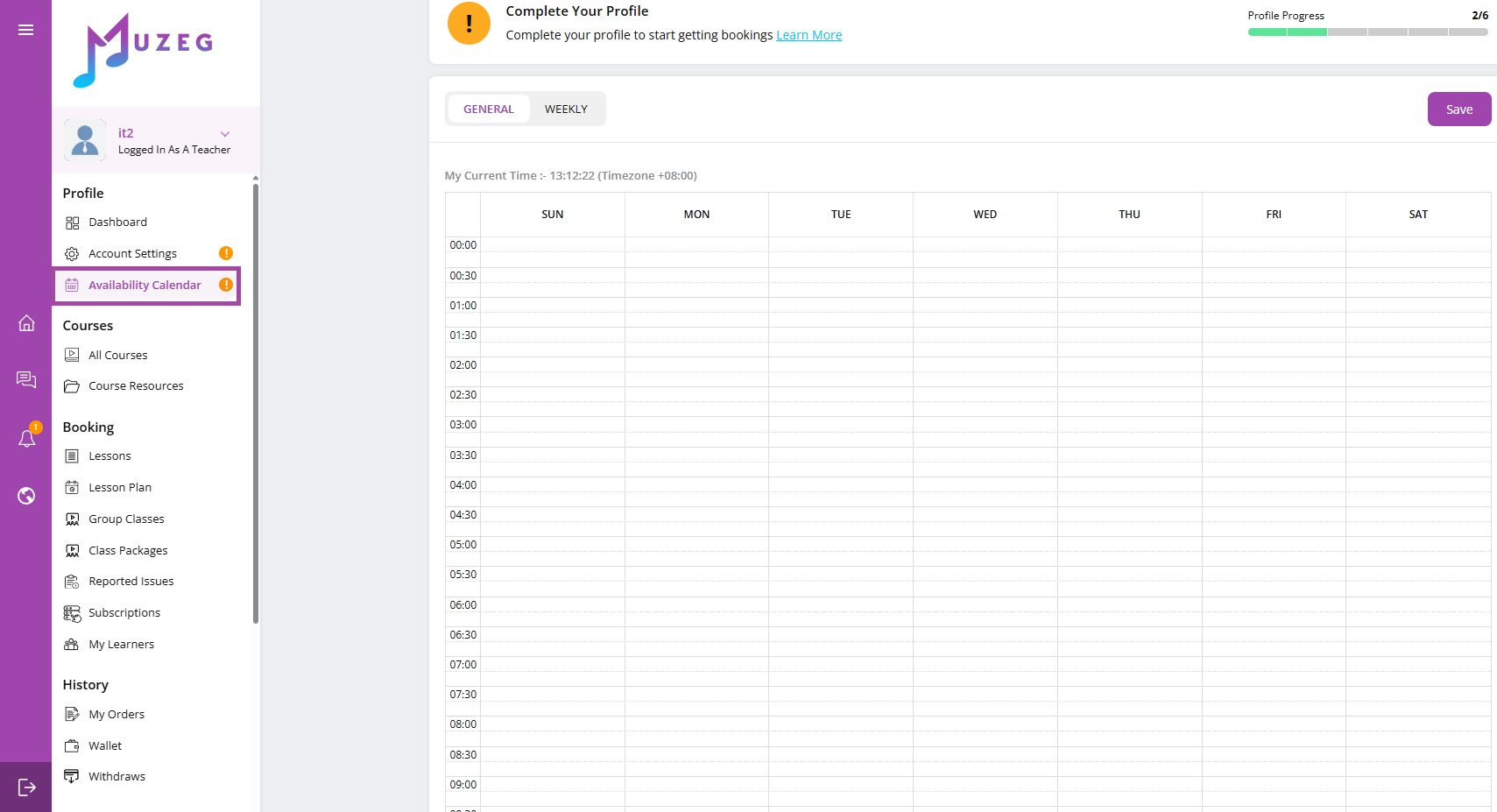Click the Profile Progress bar

pos(1367,32)
